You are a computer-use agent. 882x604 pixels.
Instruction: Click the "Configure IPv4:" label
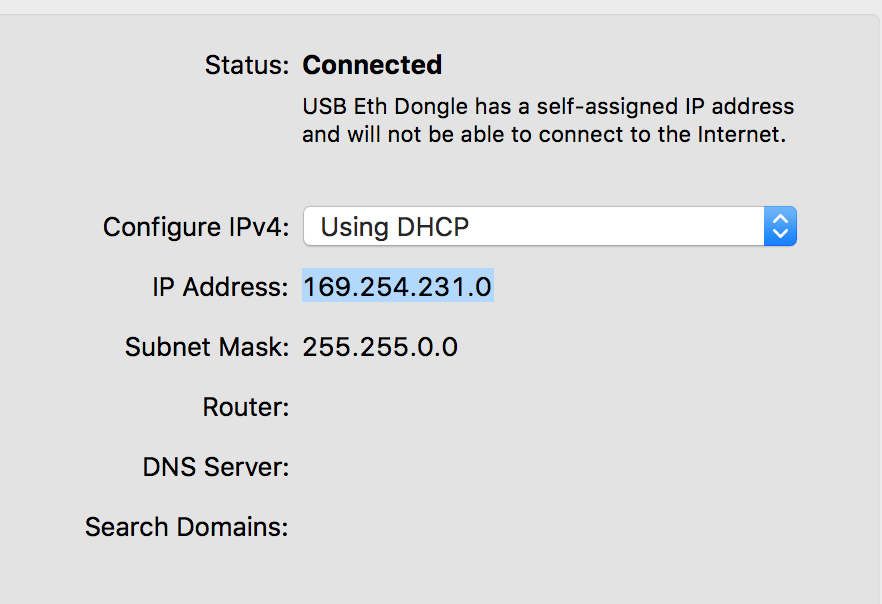click(x=196, y=227)
